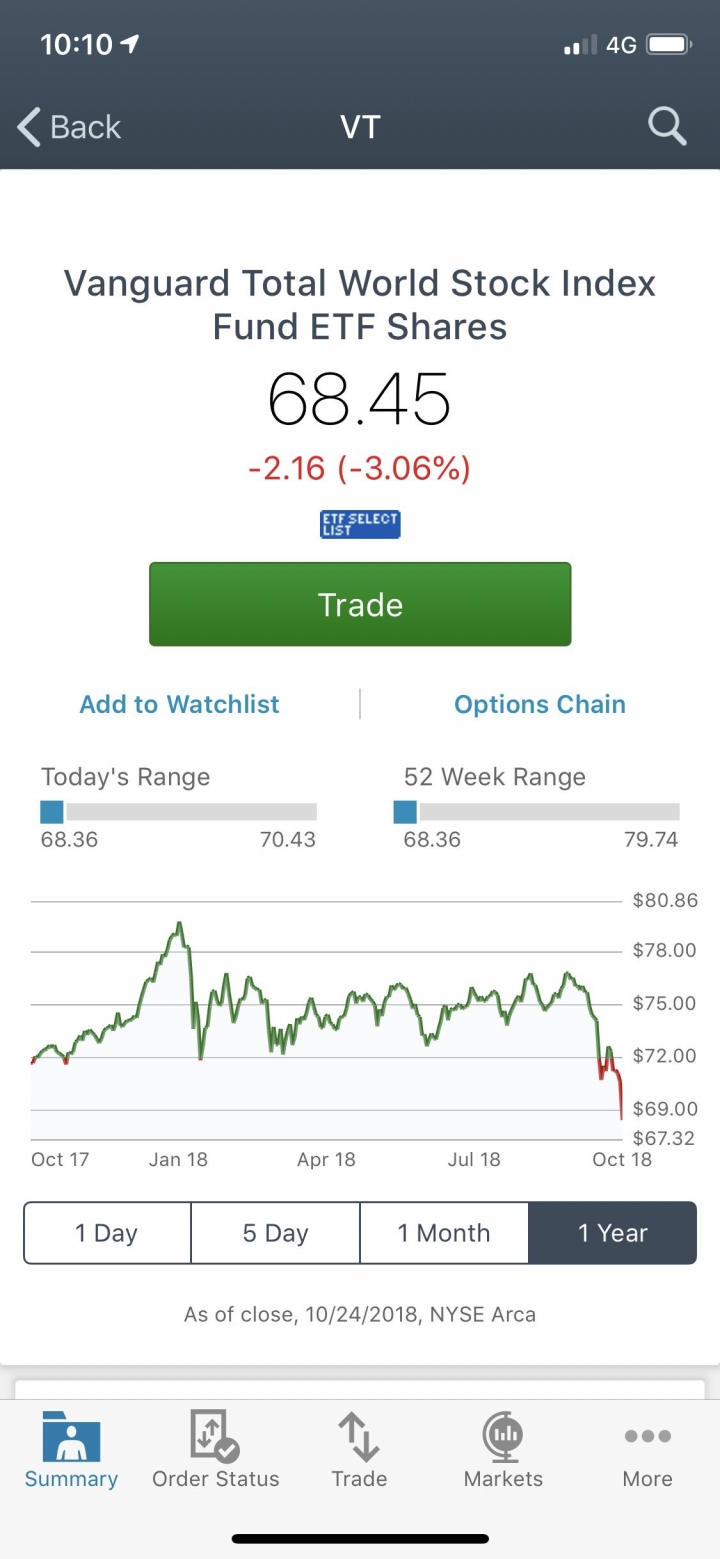Image resolution: width=720 pixels, height=1559 pixels.
Task: Click the Add to Watchlist link
Action: click(x=180, y=704)
